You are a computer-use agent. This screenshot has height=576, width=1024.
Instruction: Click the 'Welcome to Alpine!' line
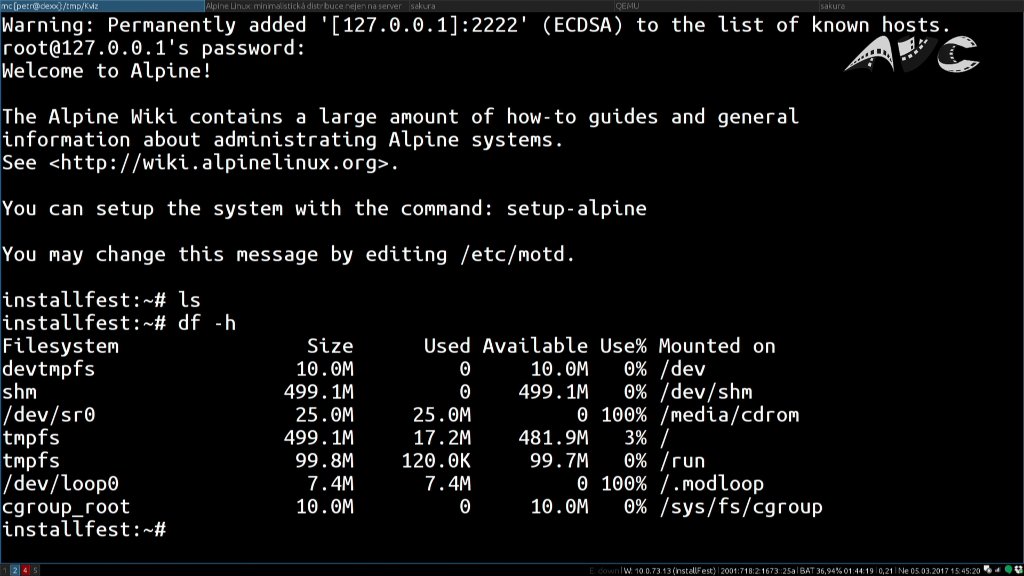coord(107,71)
